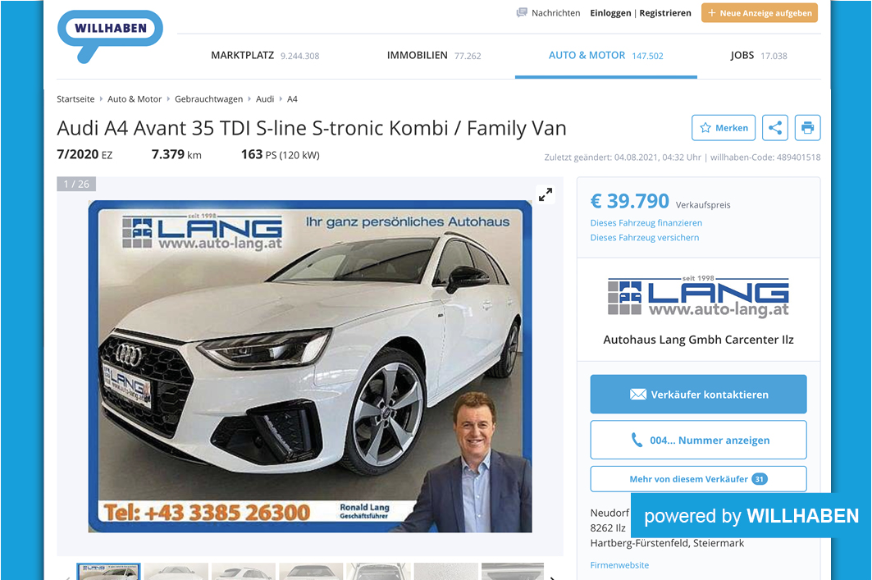Open the Firmenwebsite link
The width and height of the screenshot is (872, 580).
pyautogui.click(x=620, y=565)
